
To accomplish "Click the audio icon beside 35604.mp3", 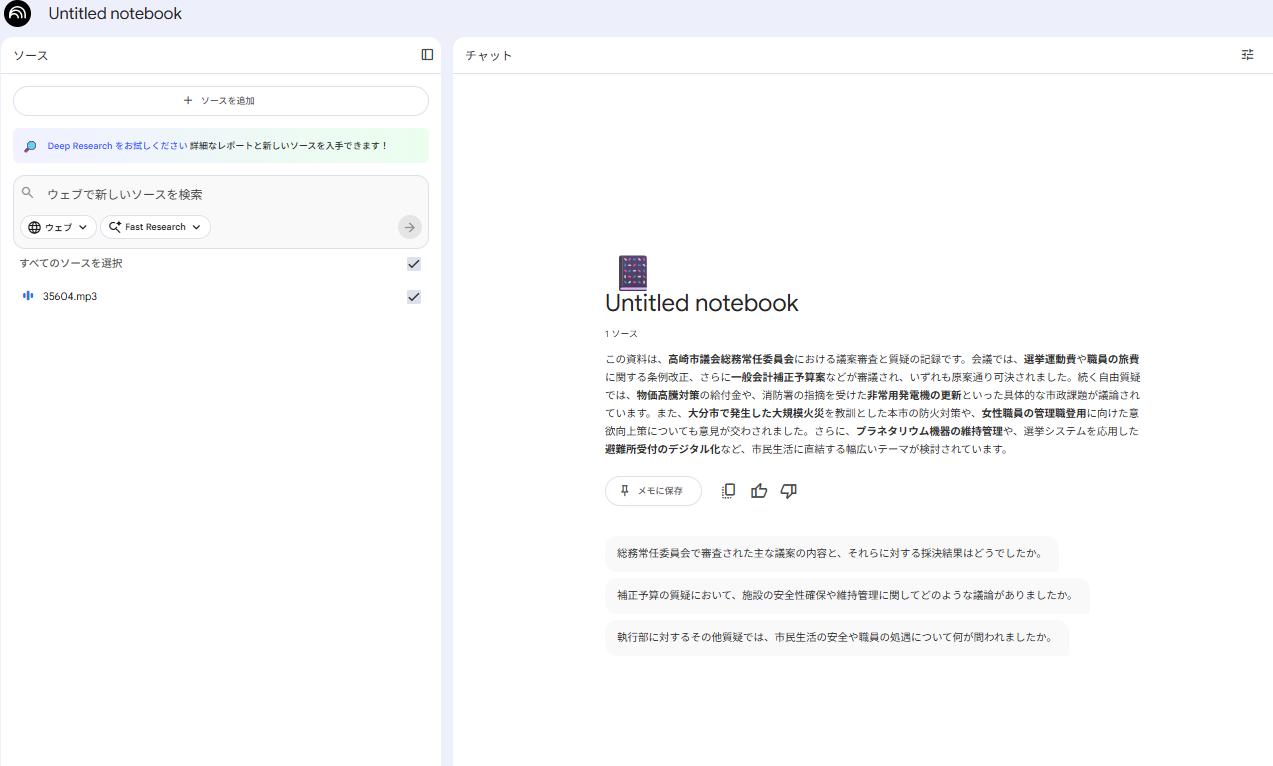I will coord(28,296).
